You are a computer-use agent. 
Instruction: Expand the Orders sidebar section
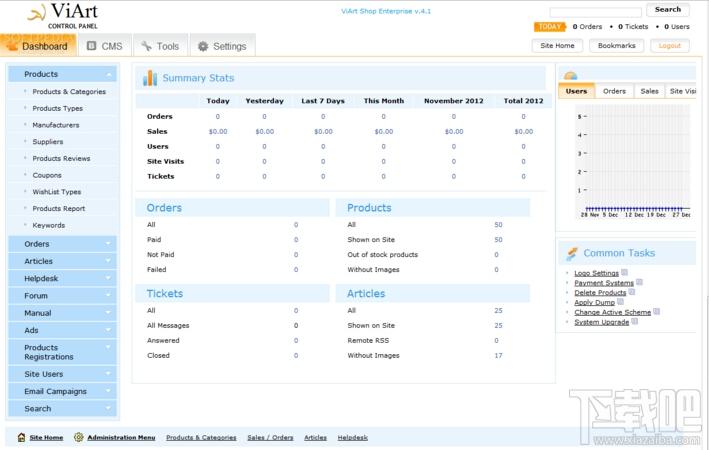[x=62, y=244]
